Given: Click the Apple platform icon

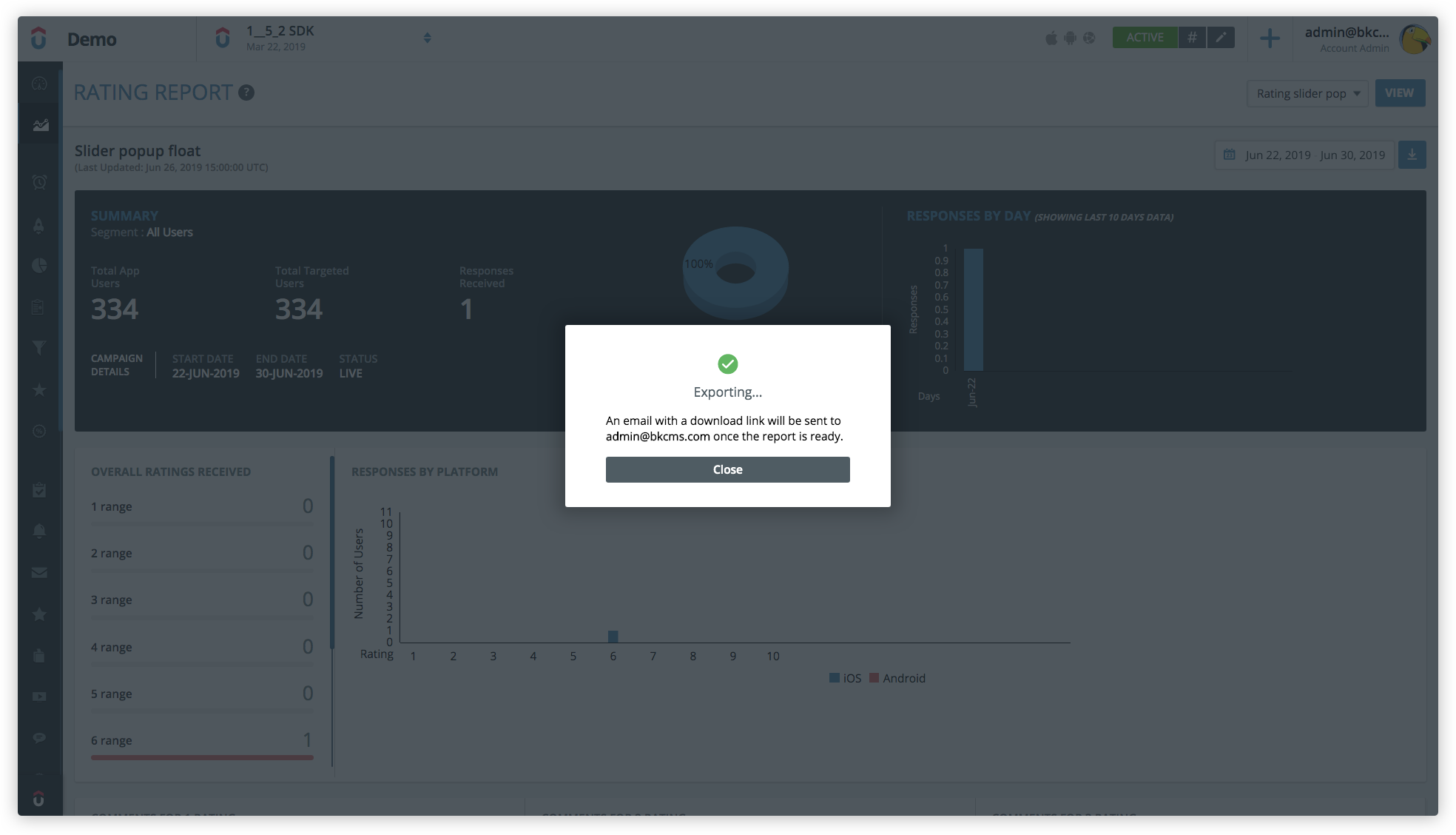Looking at the screenshot, I should pyautogui.click(x=1051, y=38).
